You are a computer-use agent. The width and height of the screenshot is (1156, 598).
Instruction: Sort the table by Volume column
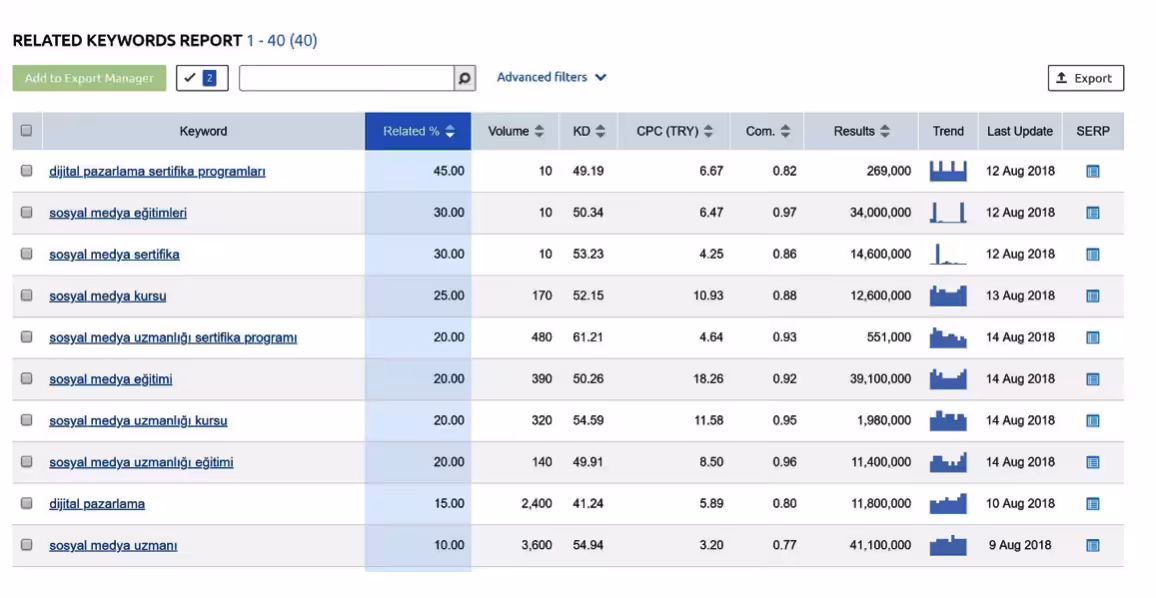516,129
